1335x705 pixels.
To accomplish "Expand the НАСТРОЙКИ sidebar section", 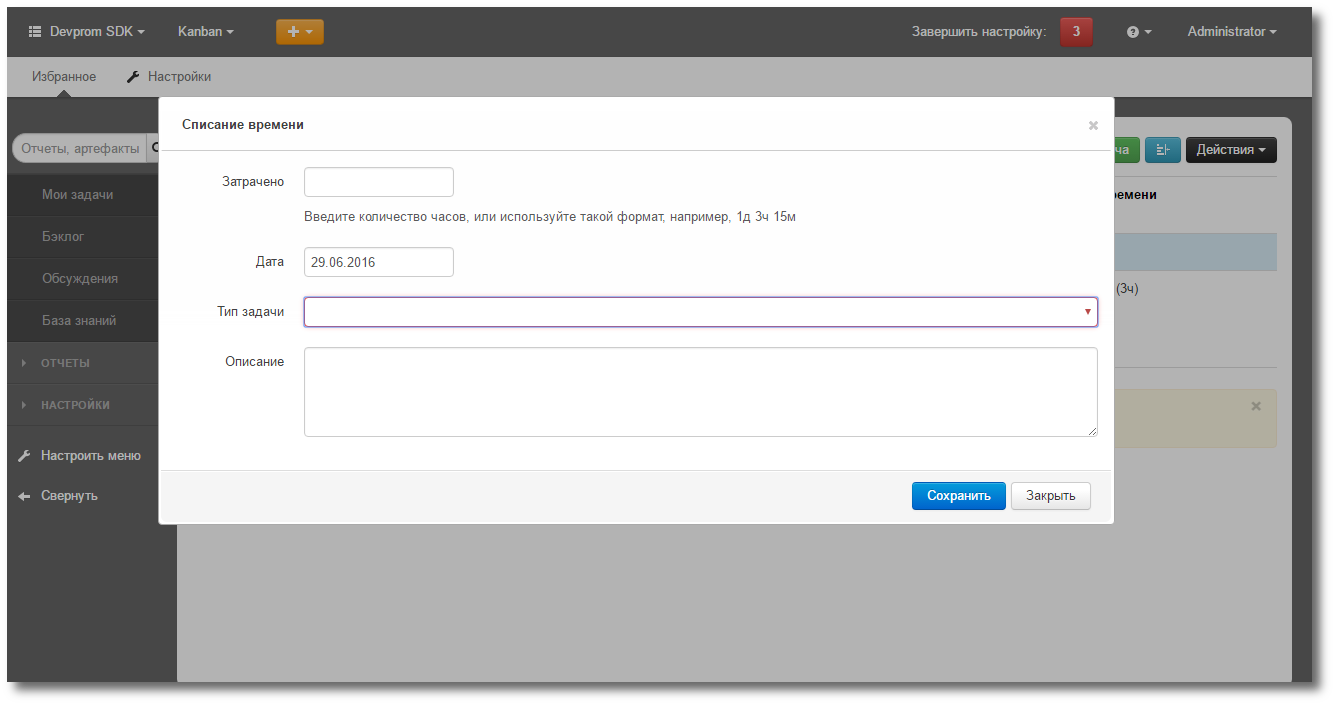I will [x=83, y=405].
